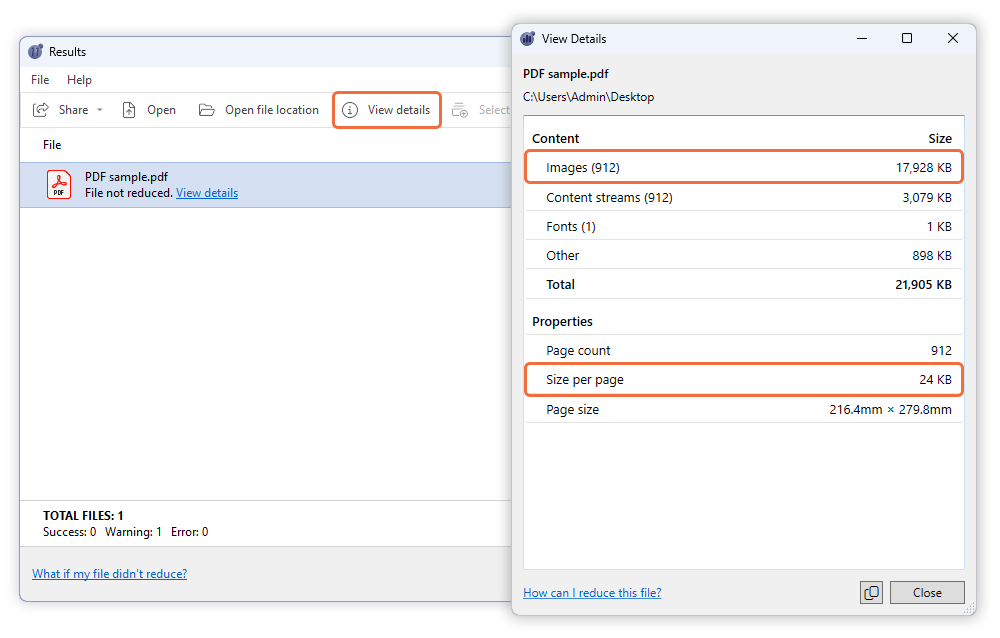1000x638 pixels.
Task: Select the Total row label
Action: click(560, 285)
